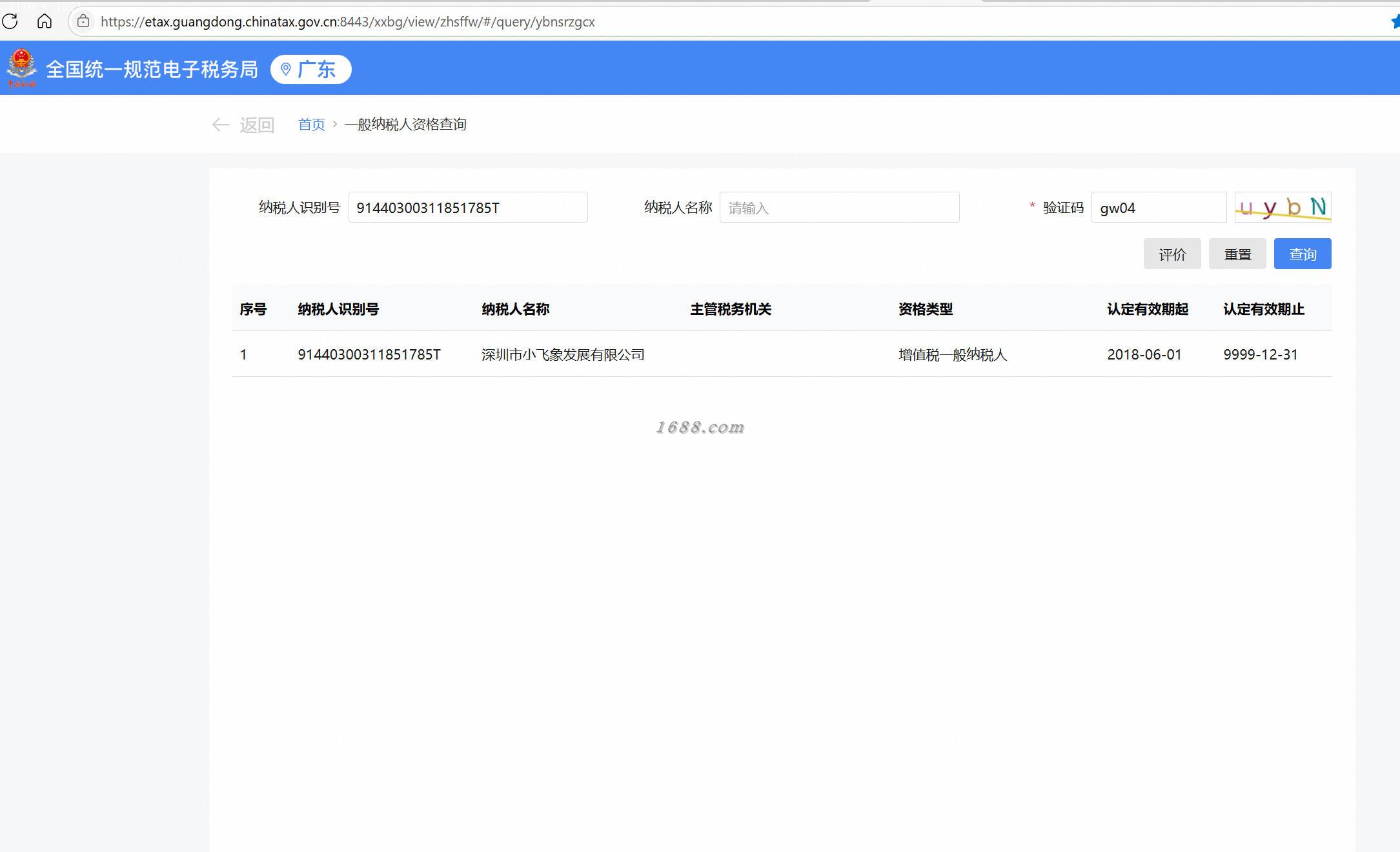Image resolution: width=1400 pixels, height=852 pixels.
Task: Refresh the captcha image
Action: tap(1283, 207)
